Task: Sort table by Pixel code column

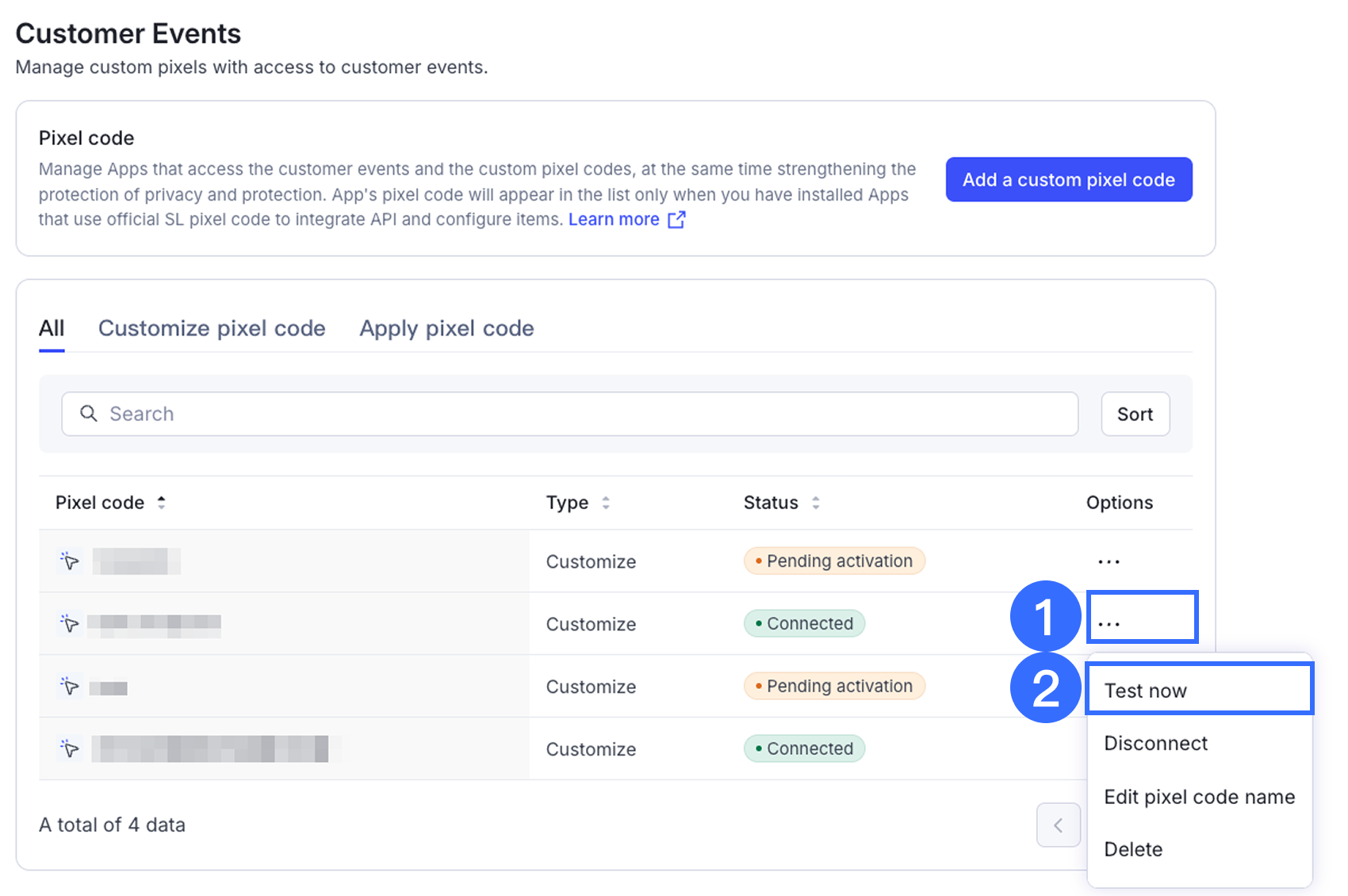Action: 161,503
